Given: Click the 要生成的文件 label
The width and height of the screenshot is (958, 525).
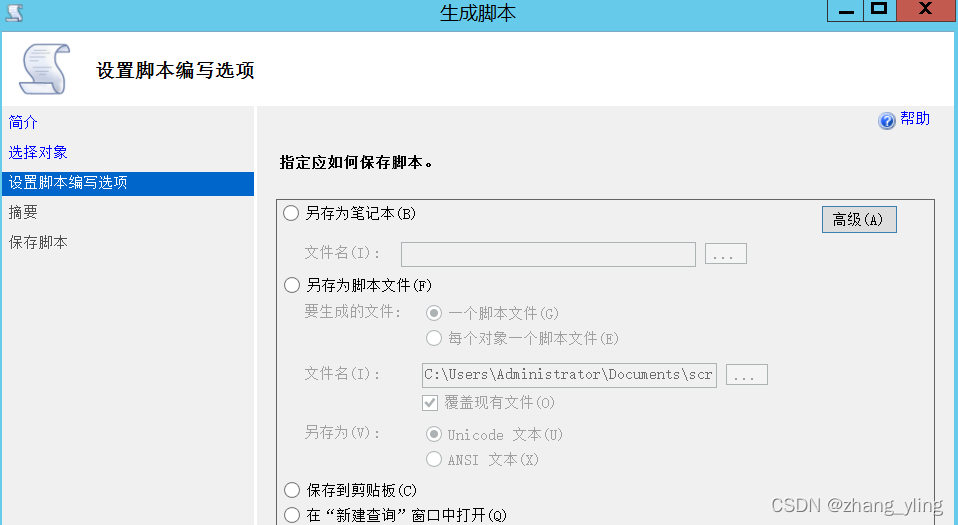Looking at the screenshot, I should coord(353,312).
